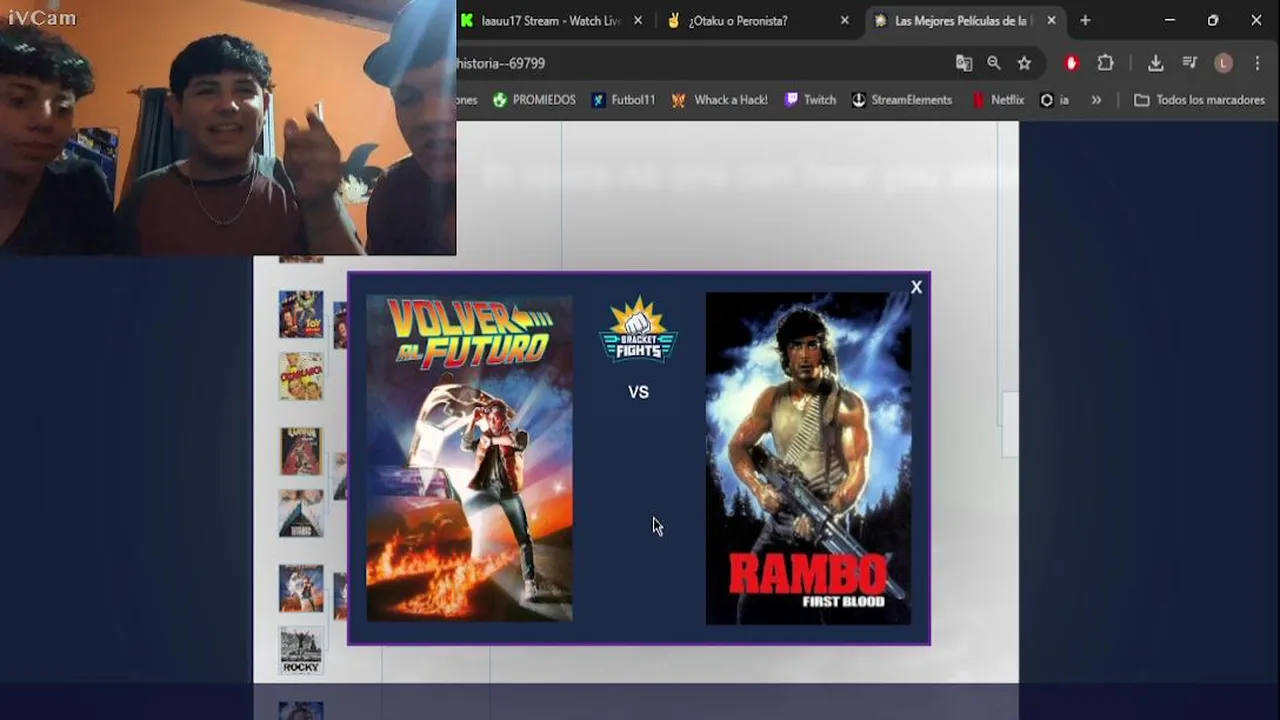The image size is (1280, 720).
Task: Close the Las Mejores Películas tab
Action: point(1051,20)
